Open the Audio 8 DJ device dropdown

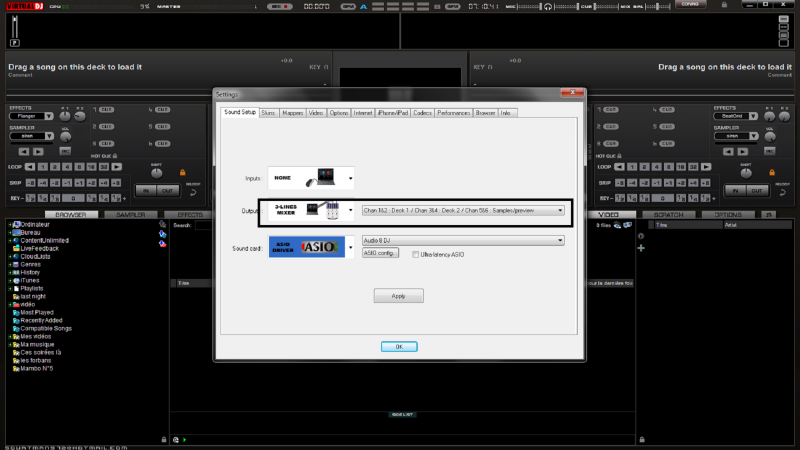[x=463, y=240]
